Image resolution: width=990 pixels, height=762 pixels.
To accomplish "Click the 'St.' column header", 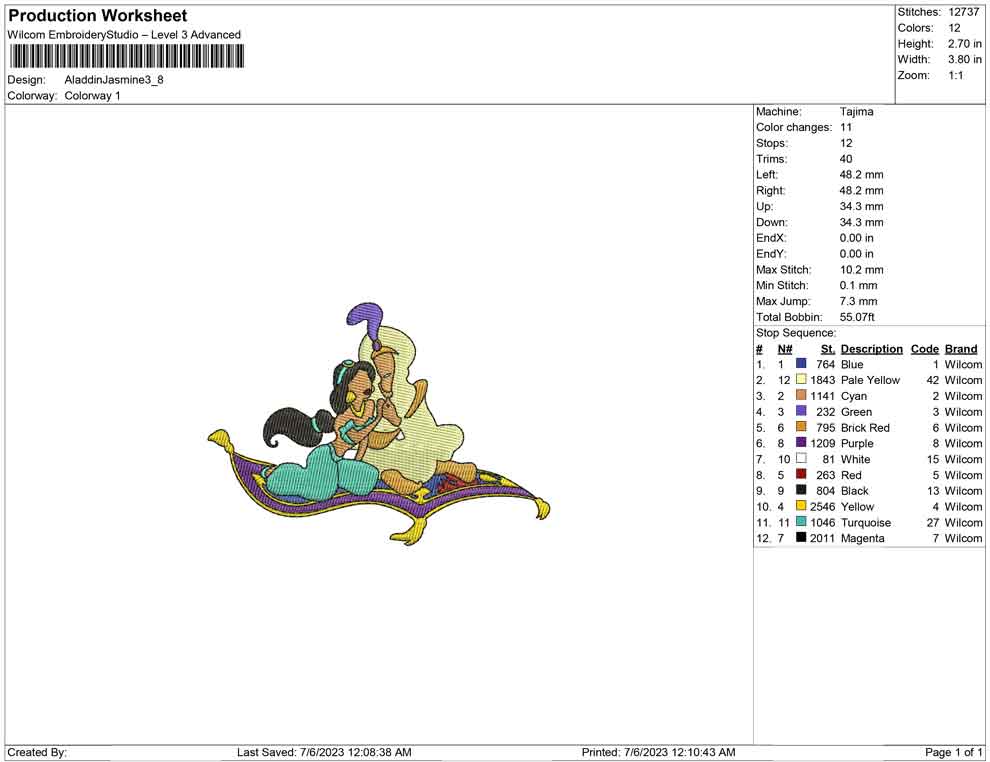I will tap(828, 349).
